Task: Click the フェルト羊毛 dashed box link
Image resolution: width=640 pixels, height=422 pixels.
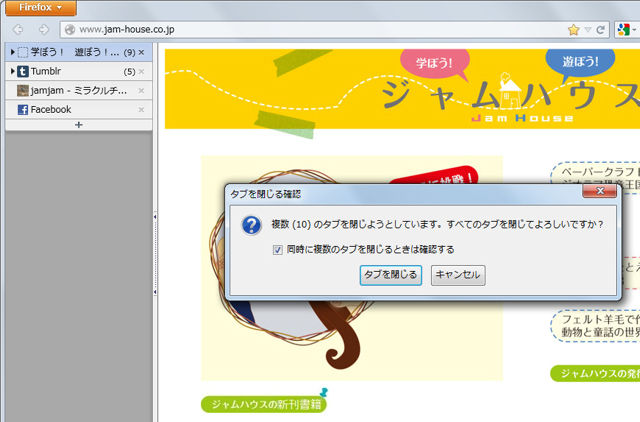Action: point(597,326)
